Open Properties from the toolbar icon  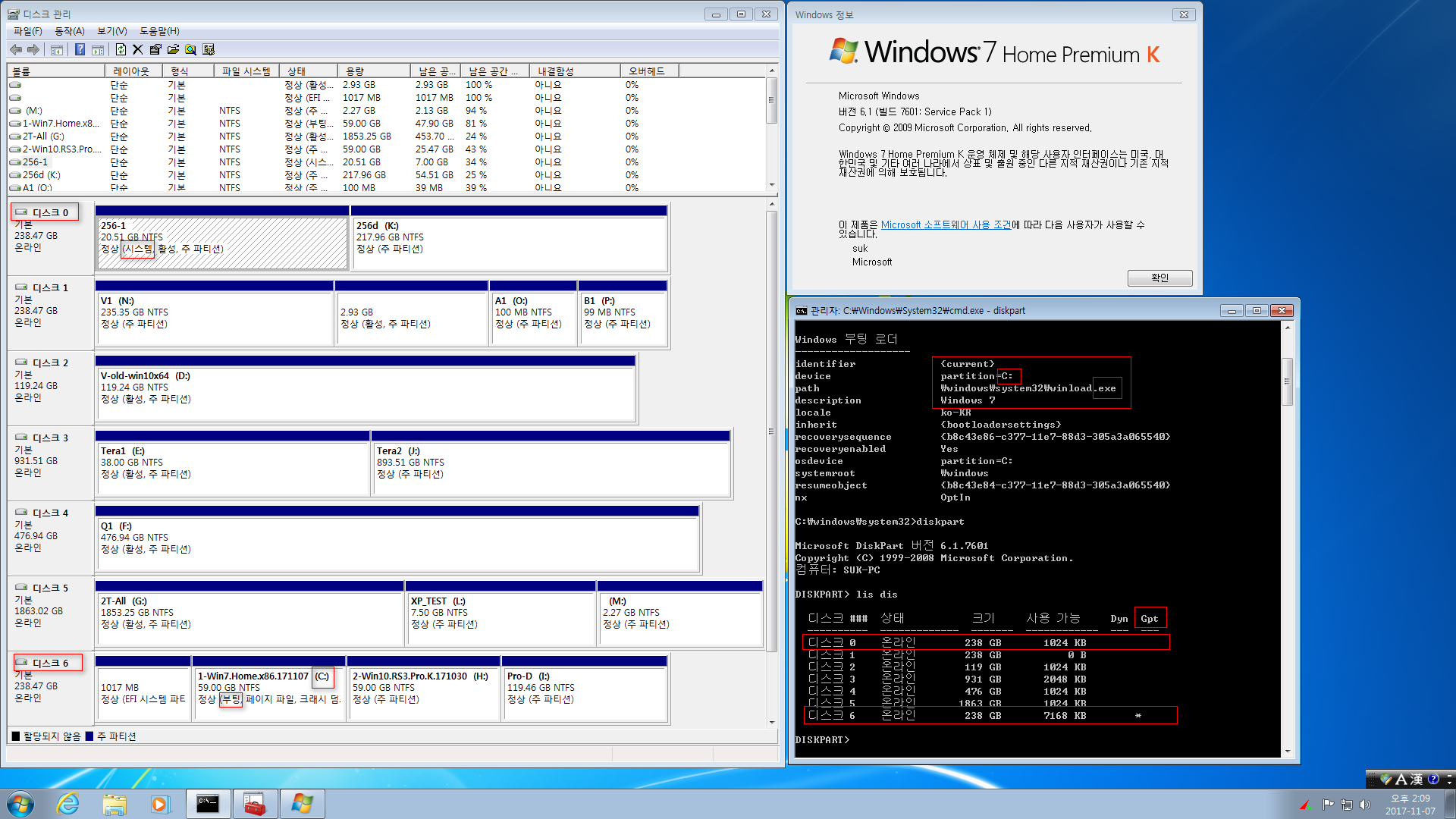(155, 49)
